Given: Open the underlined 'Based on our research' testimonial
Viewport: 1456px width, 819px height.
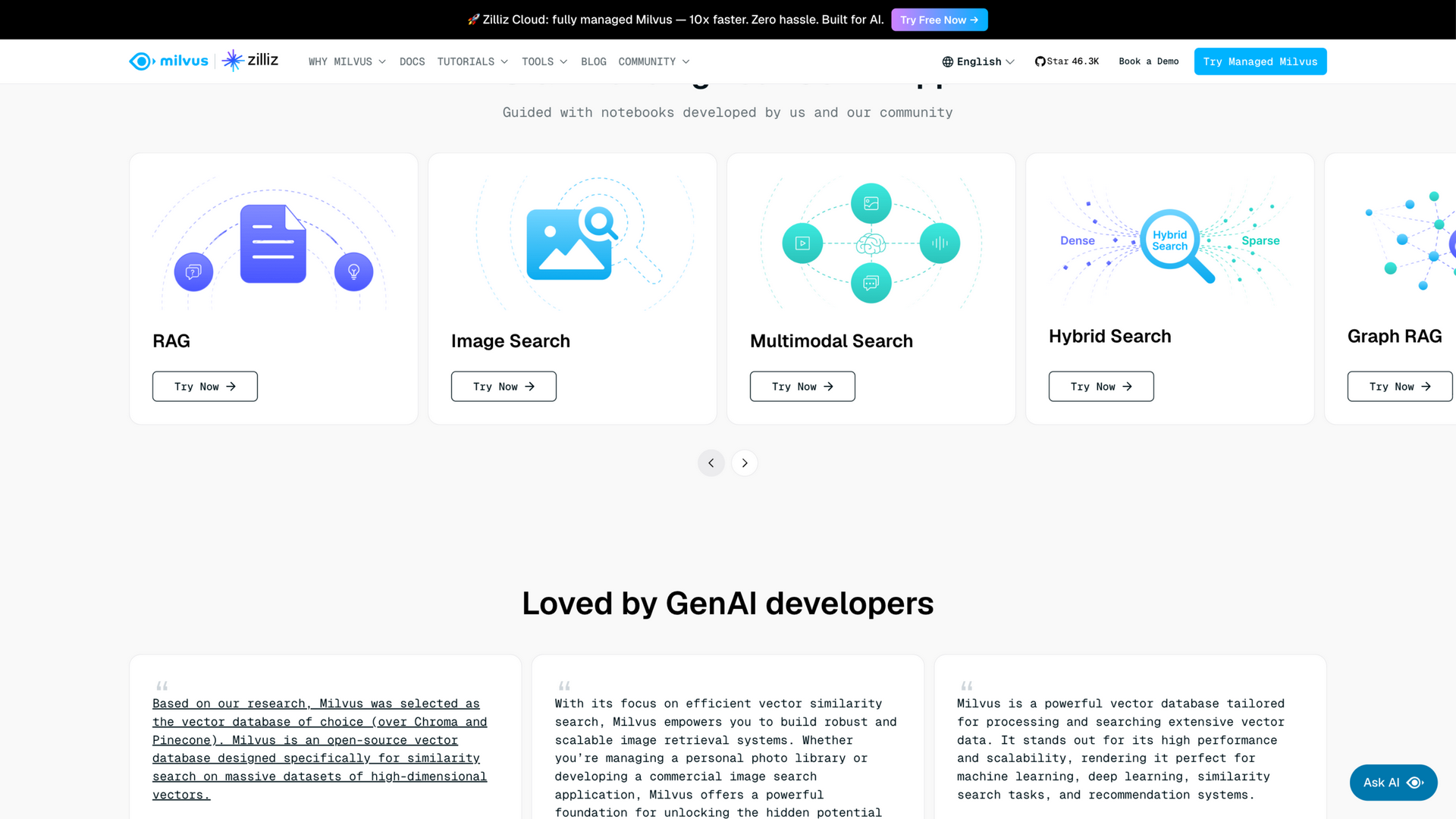Looking at the screenshot, I should 319,748.
